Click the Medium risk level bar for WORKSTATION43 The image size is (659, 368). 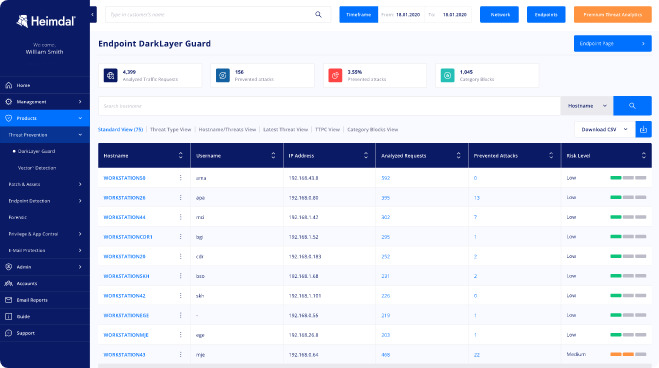(x=628, y=354)
